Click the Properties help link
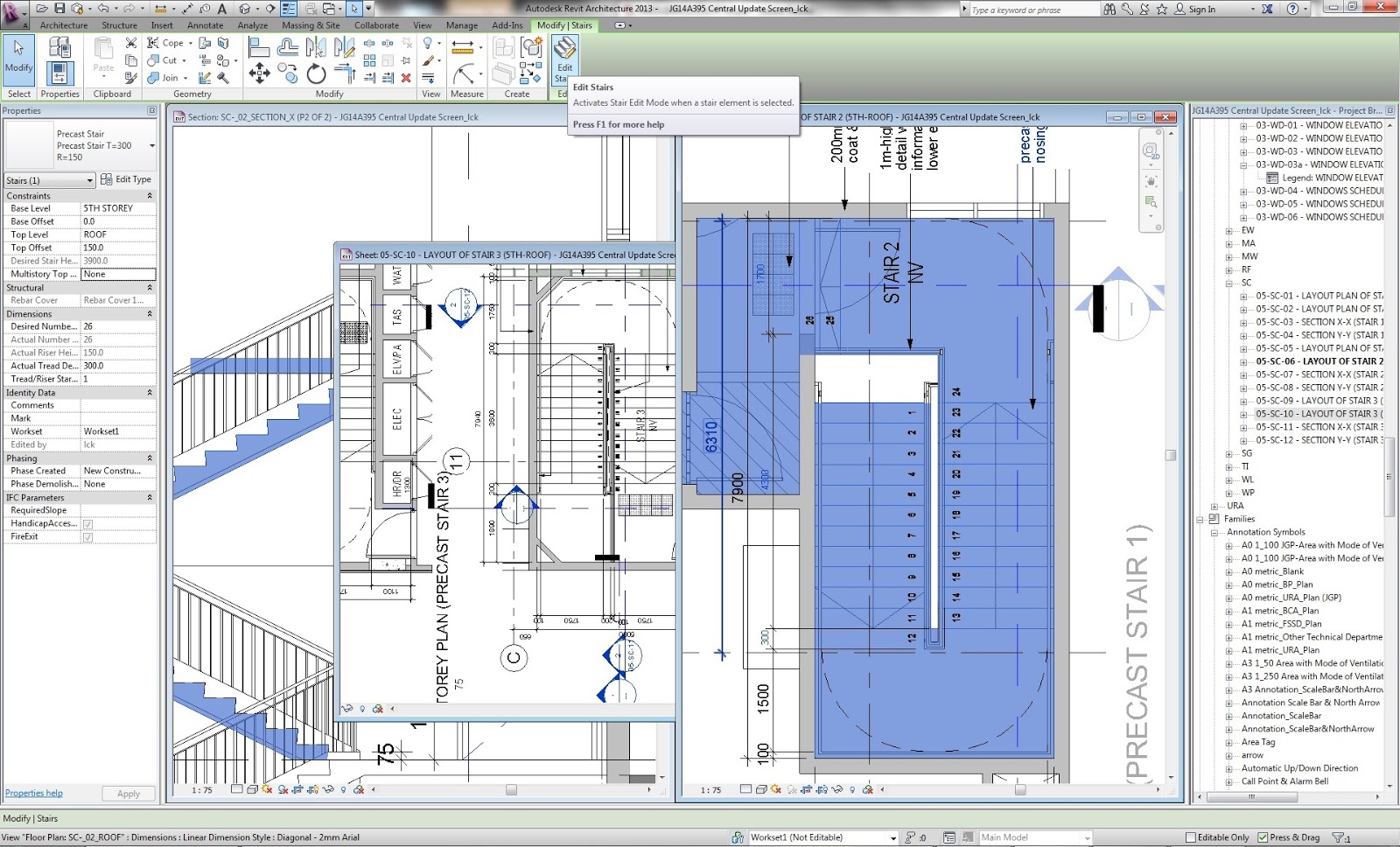1400x847 pixels. point(33,793)
